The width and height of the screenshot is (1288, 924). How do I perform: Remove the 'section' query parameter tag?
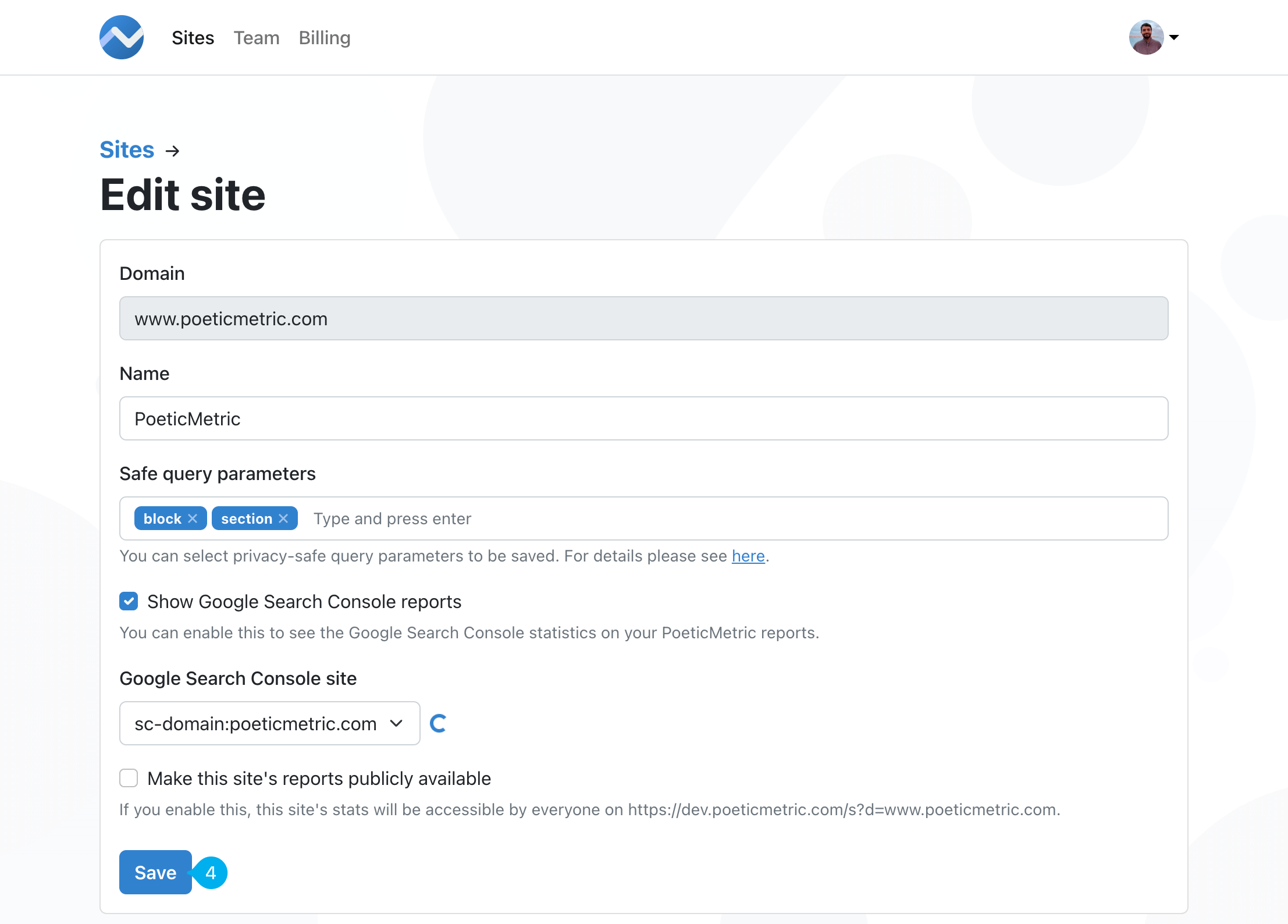tap(283, 518)
